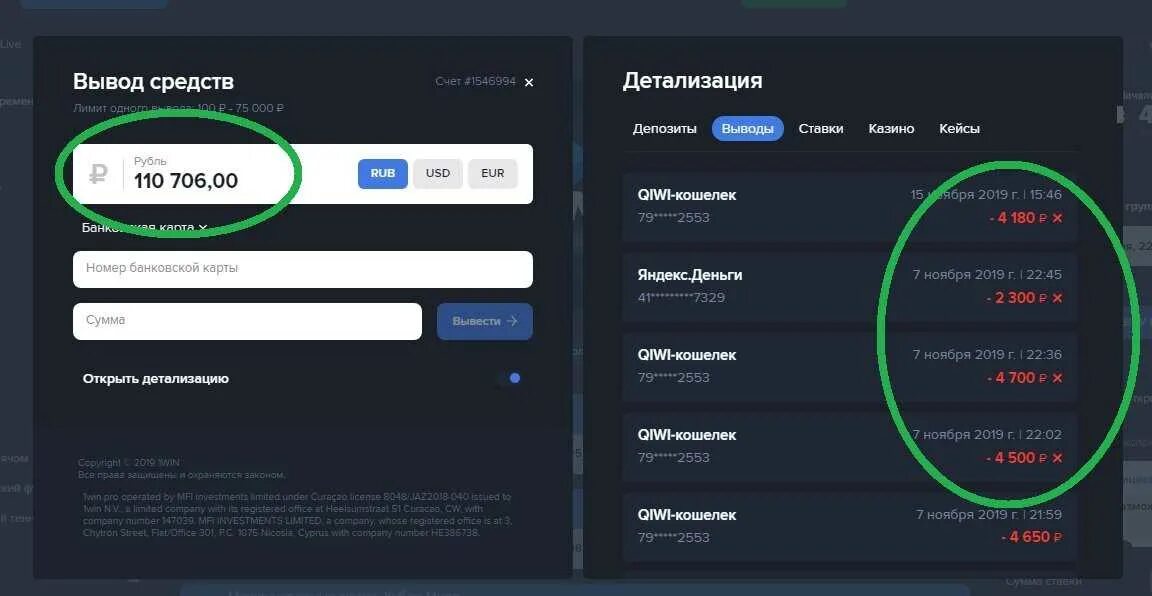
Task: Click Copyright 2019 1WIN text
Action: point(129,463)
